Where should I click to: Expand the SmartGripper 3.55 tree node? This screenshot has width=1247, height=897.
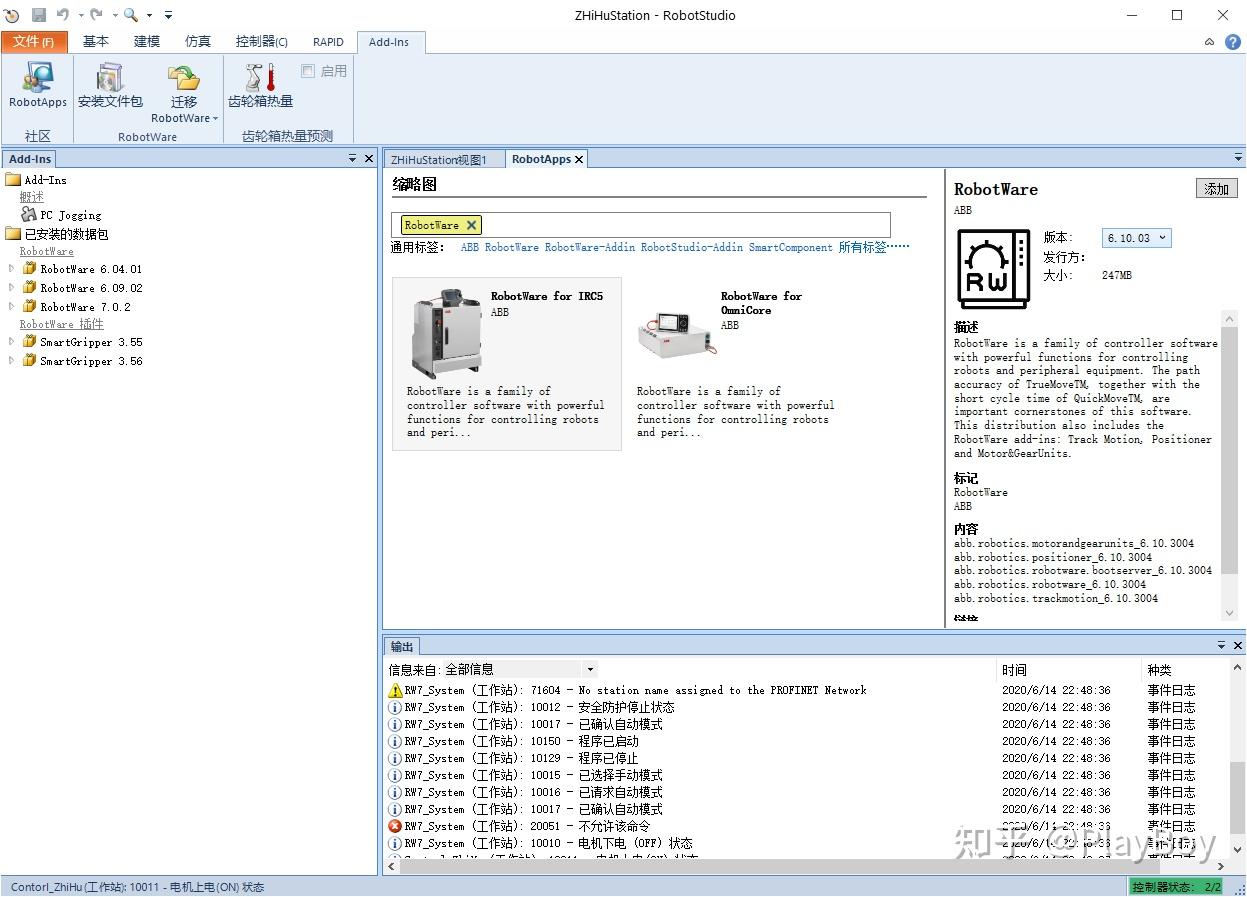(x=11, y=342)
